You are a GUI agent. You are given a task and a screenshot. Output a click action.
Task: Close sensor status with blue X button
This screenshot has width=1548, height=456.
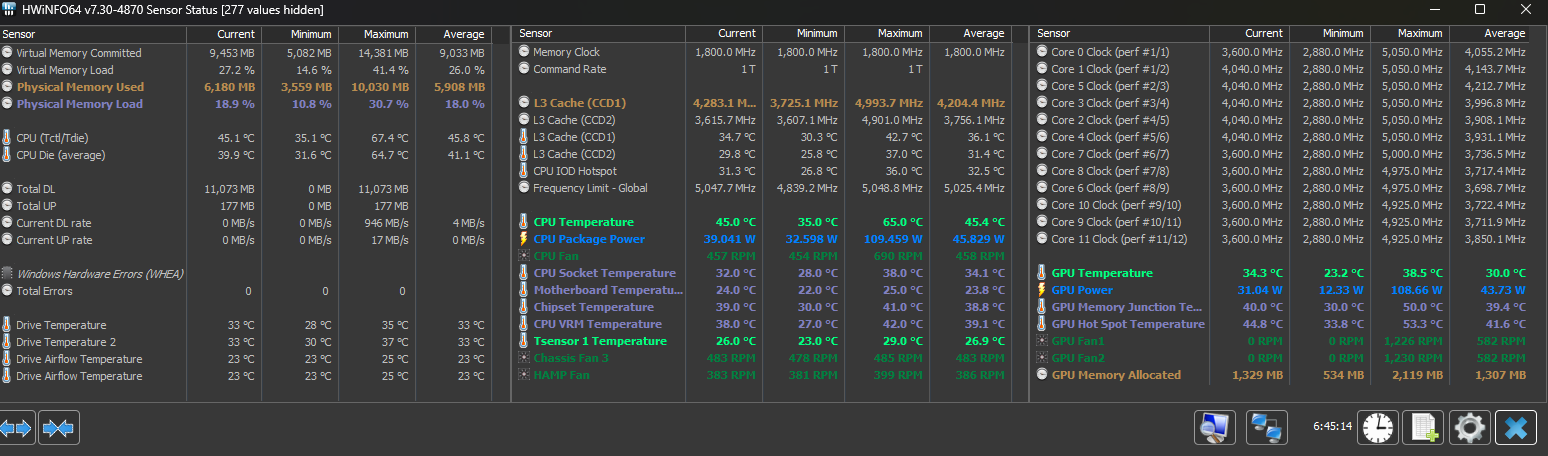coord(1516,428)
